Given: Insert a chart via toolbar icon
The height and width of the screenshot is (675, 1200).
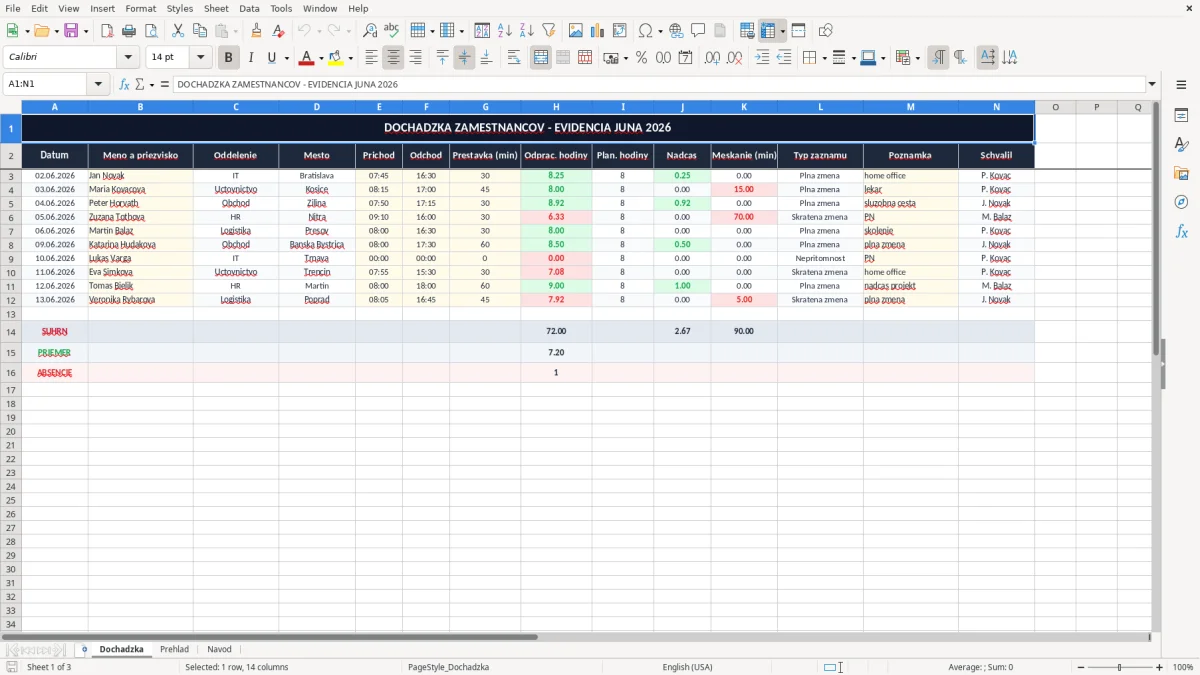Looking at the screenshot, I should click(x=598, y=31).
